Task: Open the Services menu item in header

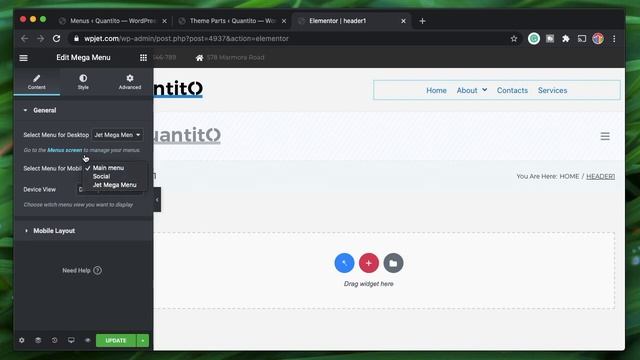Action: (552, 91)
